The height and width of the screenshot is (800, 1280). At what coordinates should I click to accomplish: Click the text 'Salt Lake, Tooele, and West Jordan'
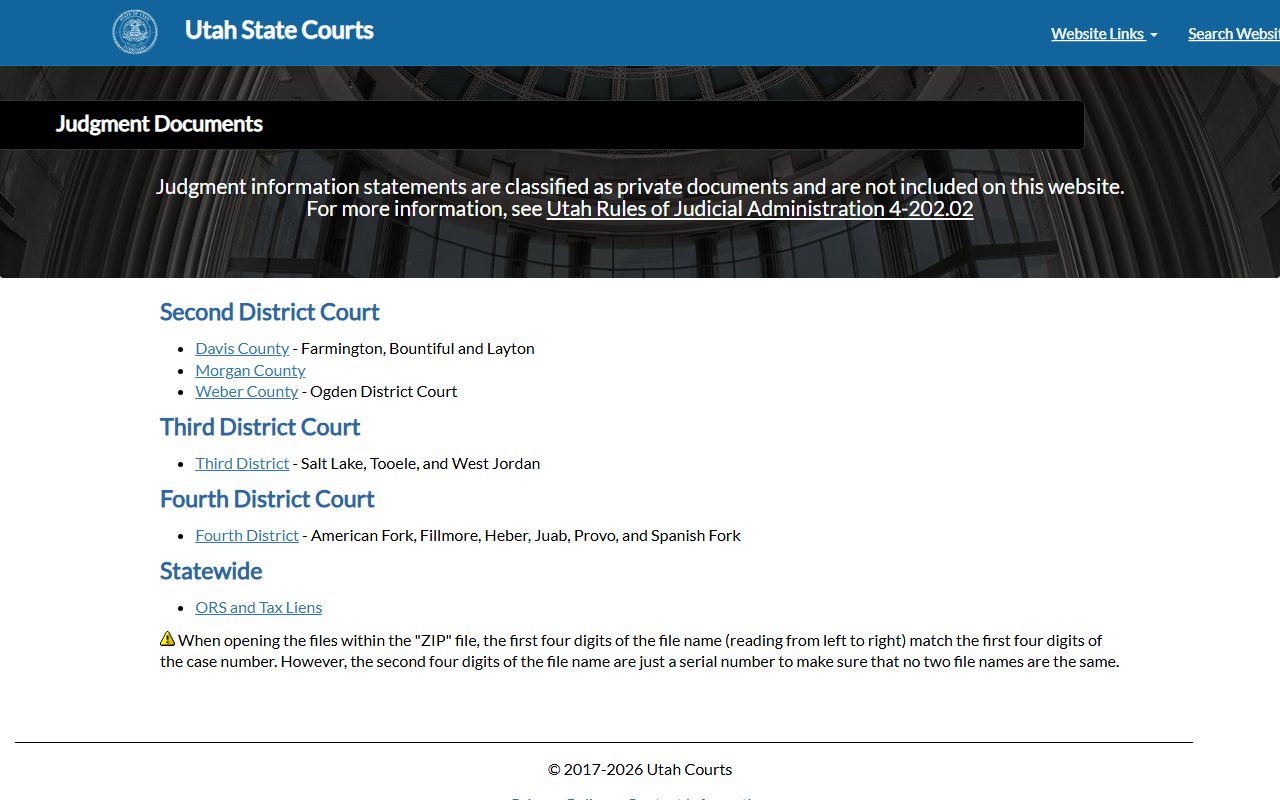click(420, 463)
